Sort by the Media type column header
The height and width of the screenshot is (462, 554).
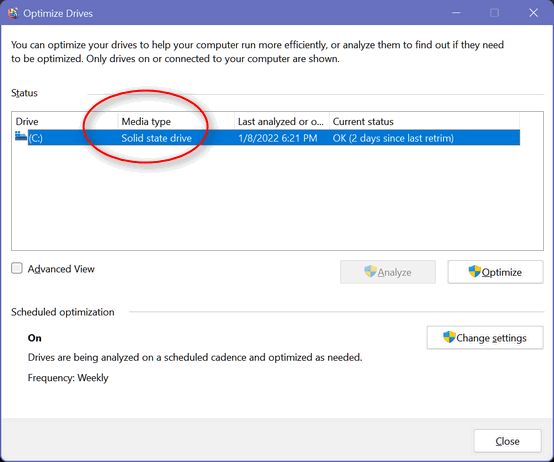coord(176,122)
